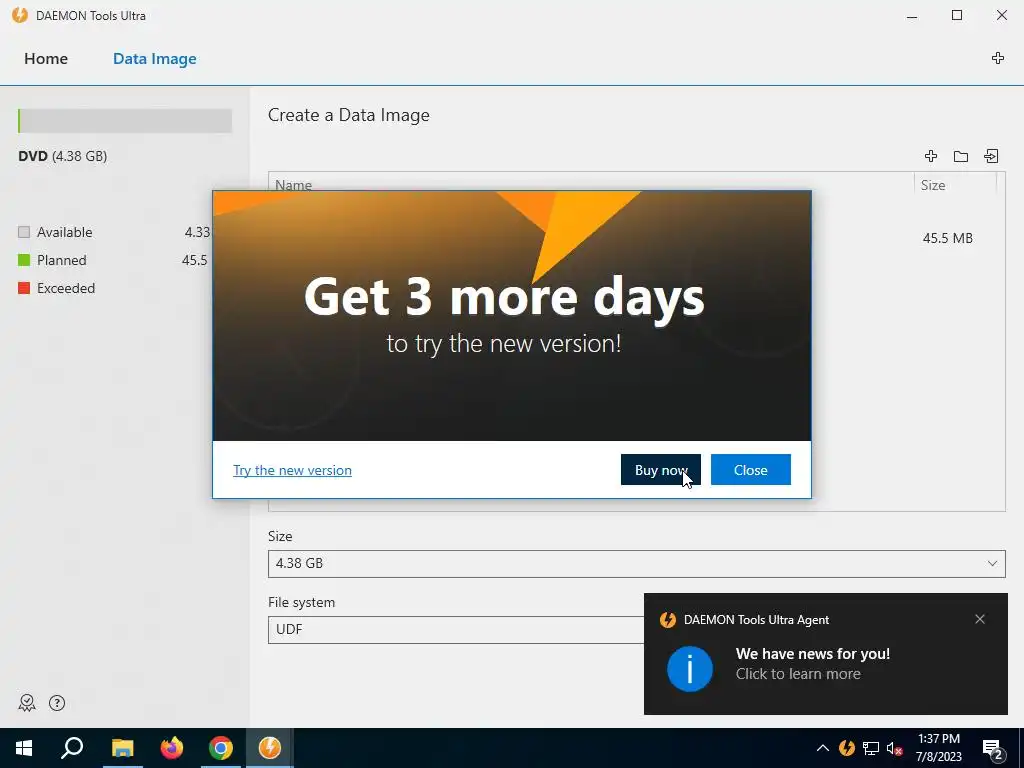Open the network tray icon
This screenshot has width=1024, height=768.
click(x=871, y=748)
